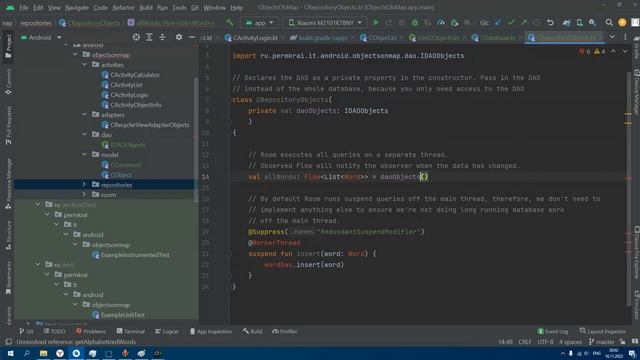Open the Android project view dropdown

pos(41,38)
